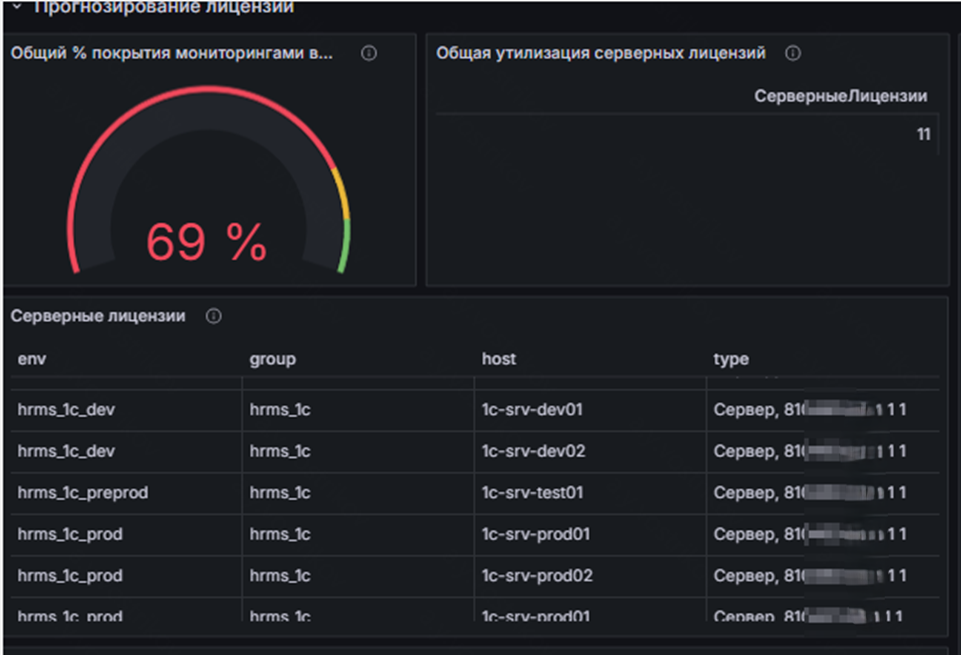The image size is (961, 655).
Task: Sort table by type column header
Action: 731,359
